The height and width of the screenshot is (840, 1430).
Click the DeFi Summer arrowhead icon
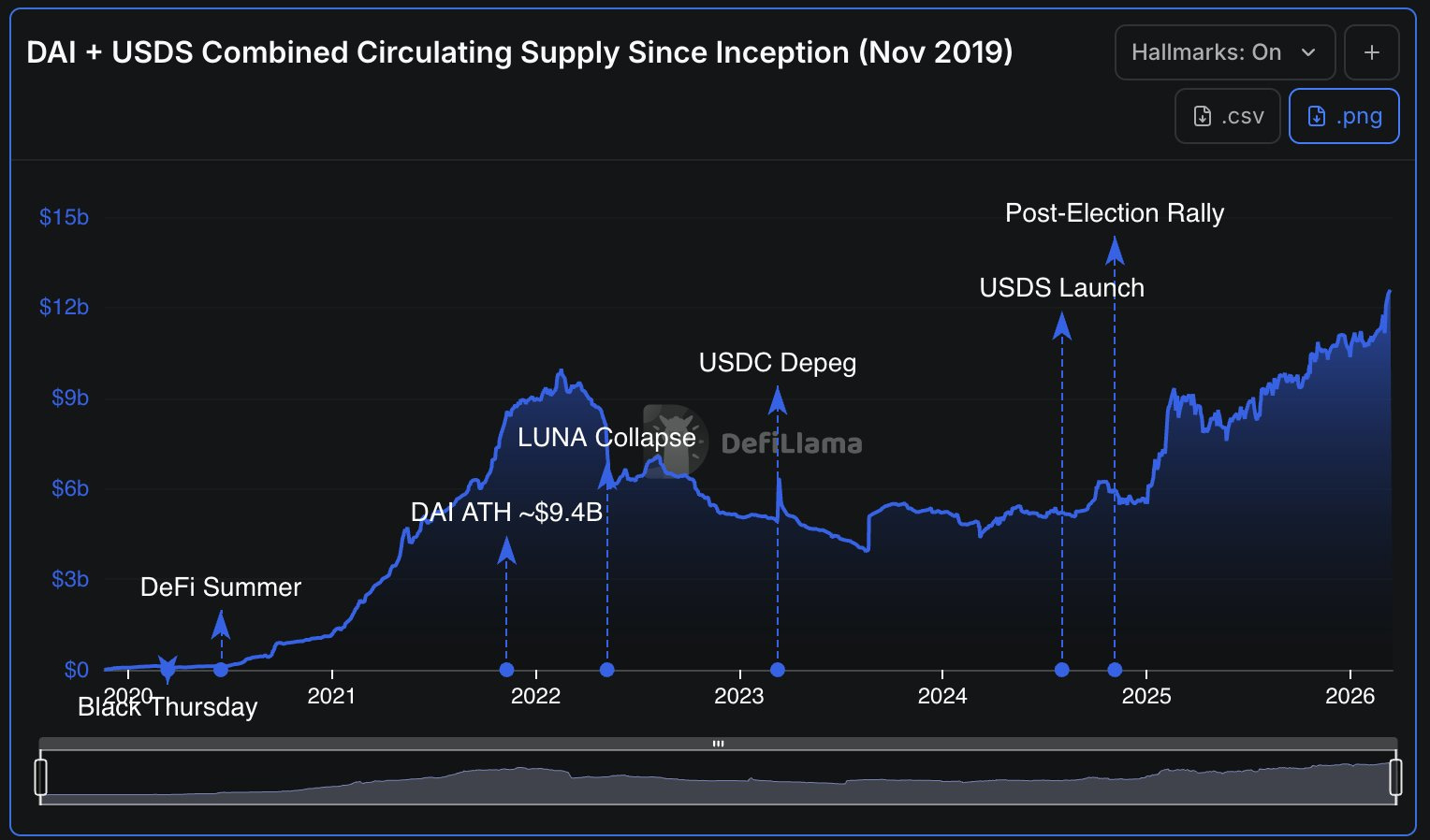pyautogui.click(x=221, y=624)
